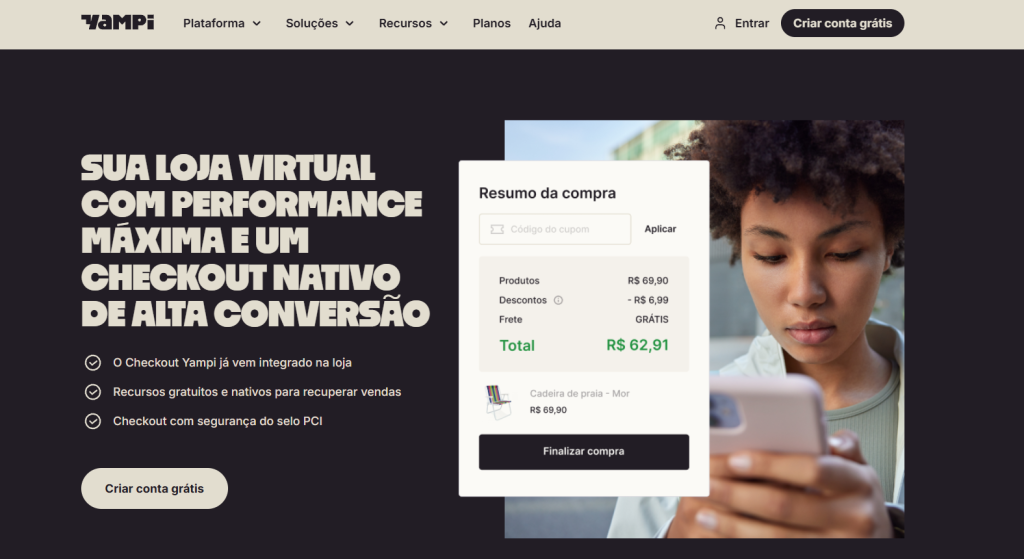Click the user profile icon beside Entrar
This screenshot has height=559, width=1024.
pyautogui.click(x=720, y=24)
